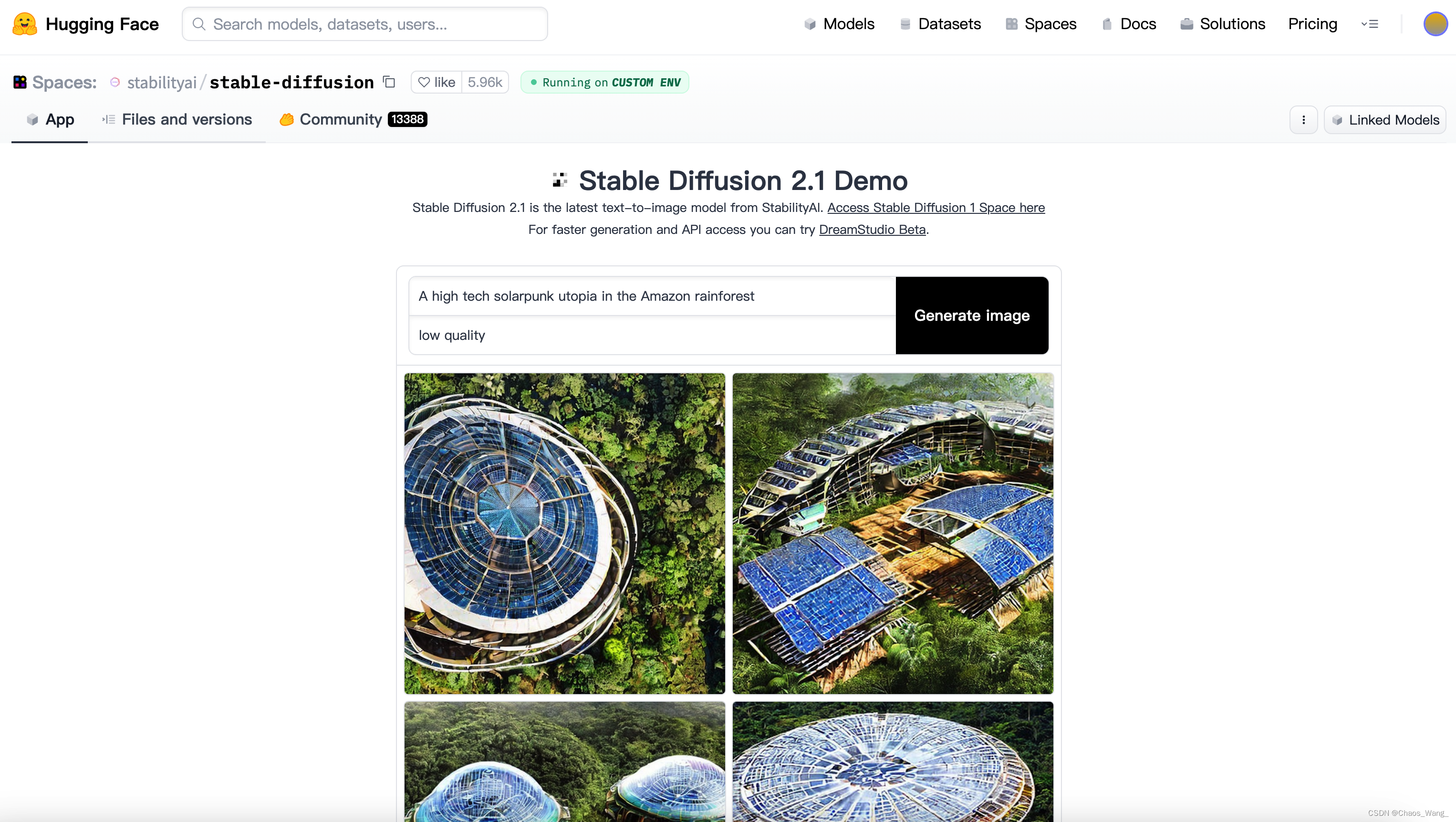The height and width of the screenshot is (822, 1456).
Task: Click the Generate image button
Action: (972, 315)
